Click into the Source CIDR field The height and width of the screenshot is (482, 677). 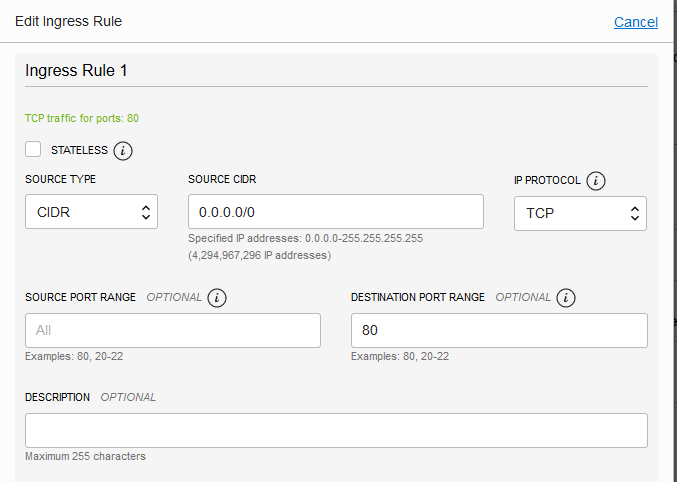click(x=335, y=212)
